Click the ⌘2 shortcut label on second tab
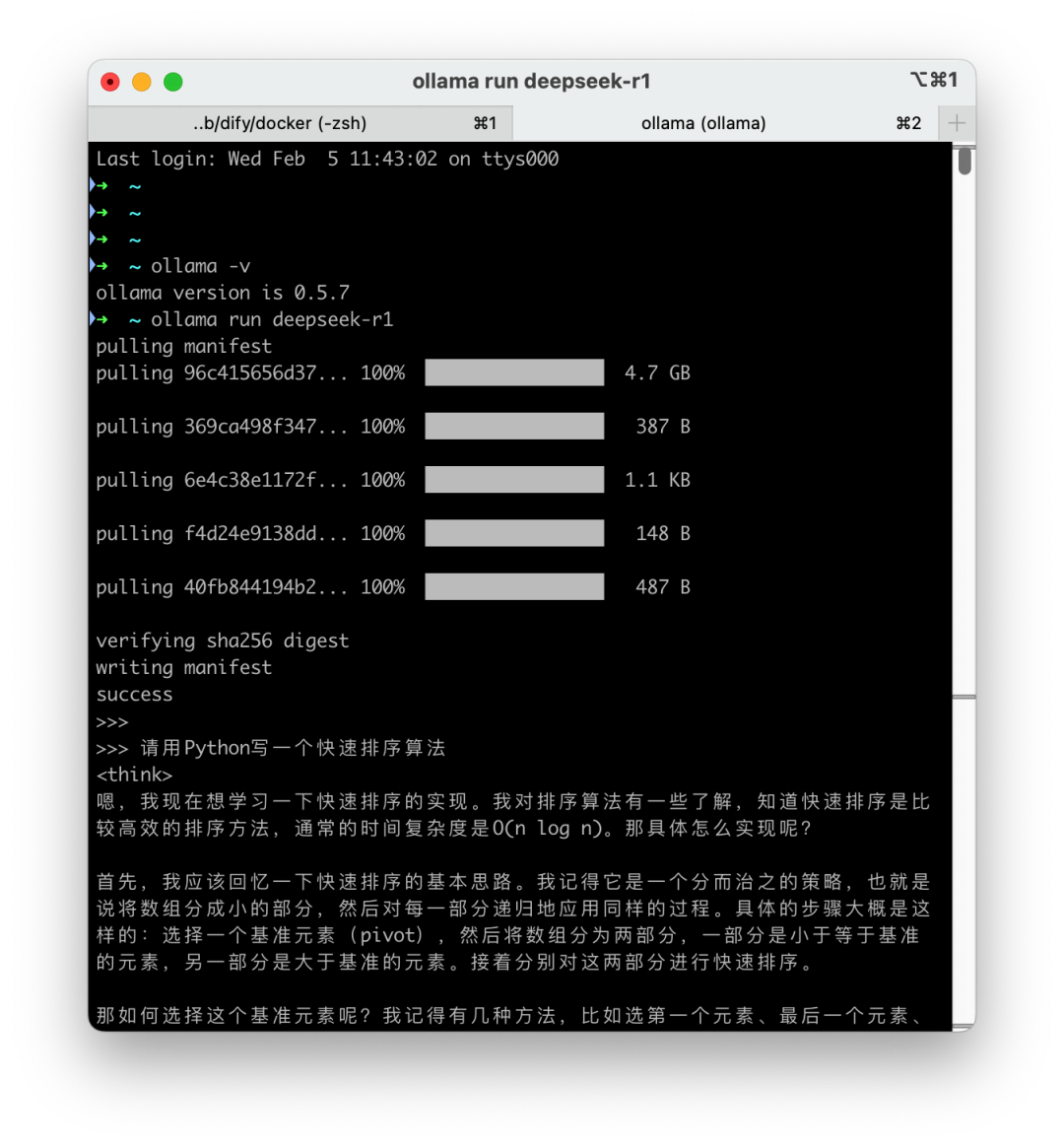 [x=908, y=123]
